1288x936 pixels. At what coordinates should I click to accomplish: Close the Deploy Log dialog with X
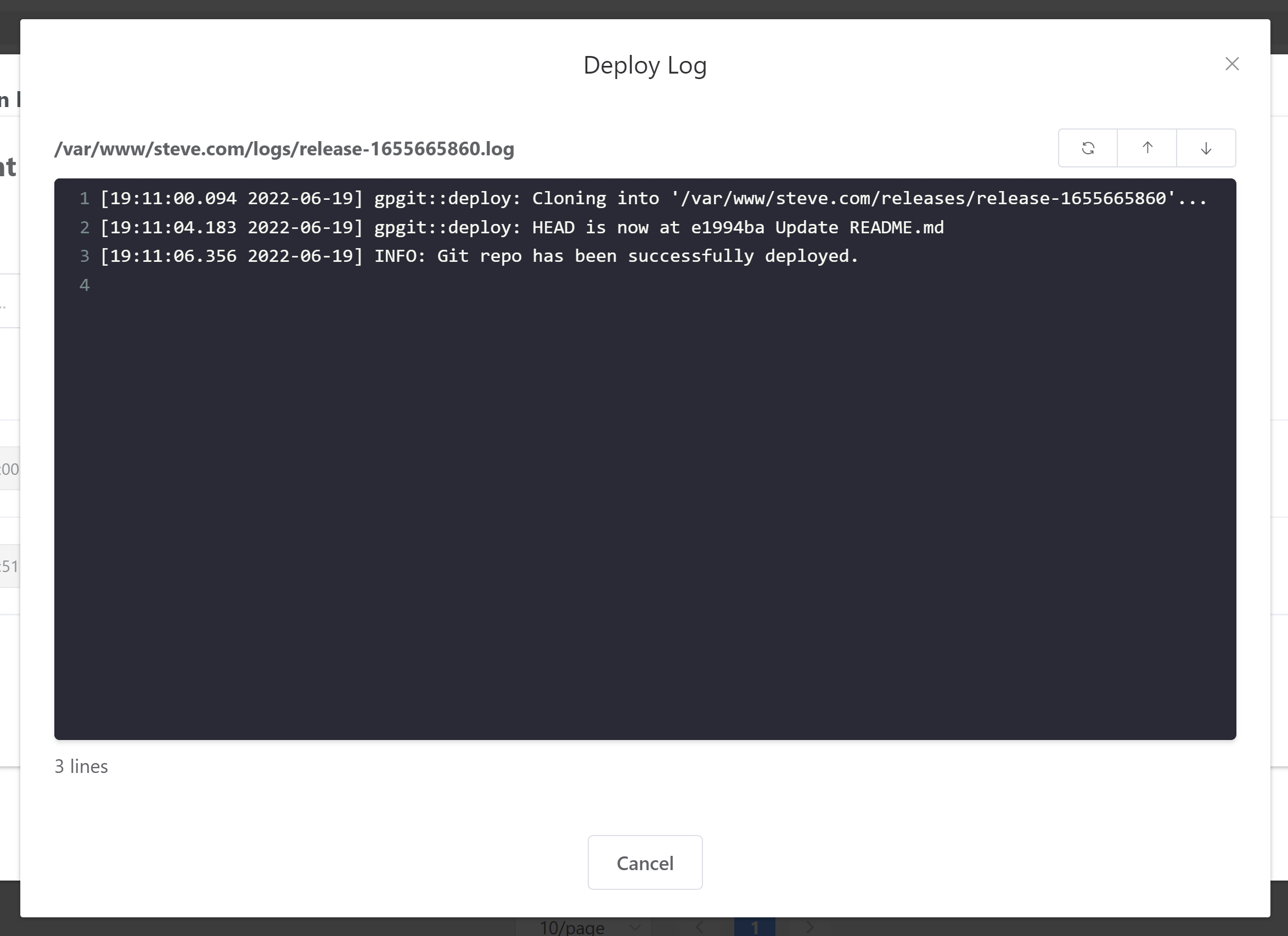1232,64
